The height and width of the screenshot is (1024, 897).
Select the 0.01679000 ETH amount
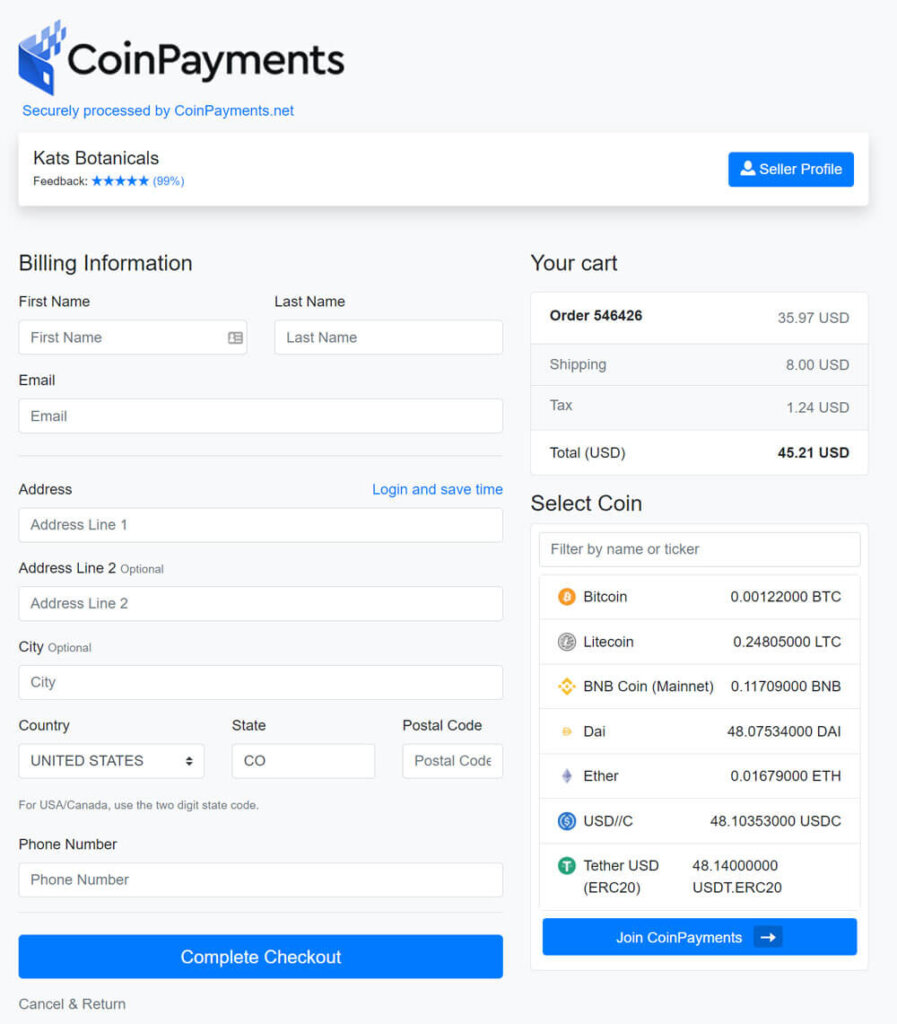[x=785, y=776]
